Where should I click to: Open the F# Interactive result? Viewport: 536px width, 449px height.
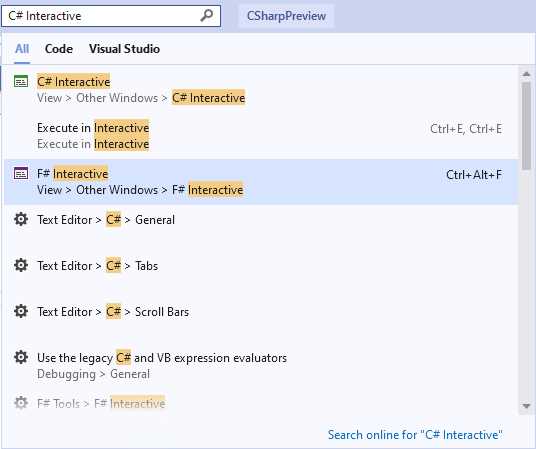261,182
